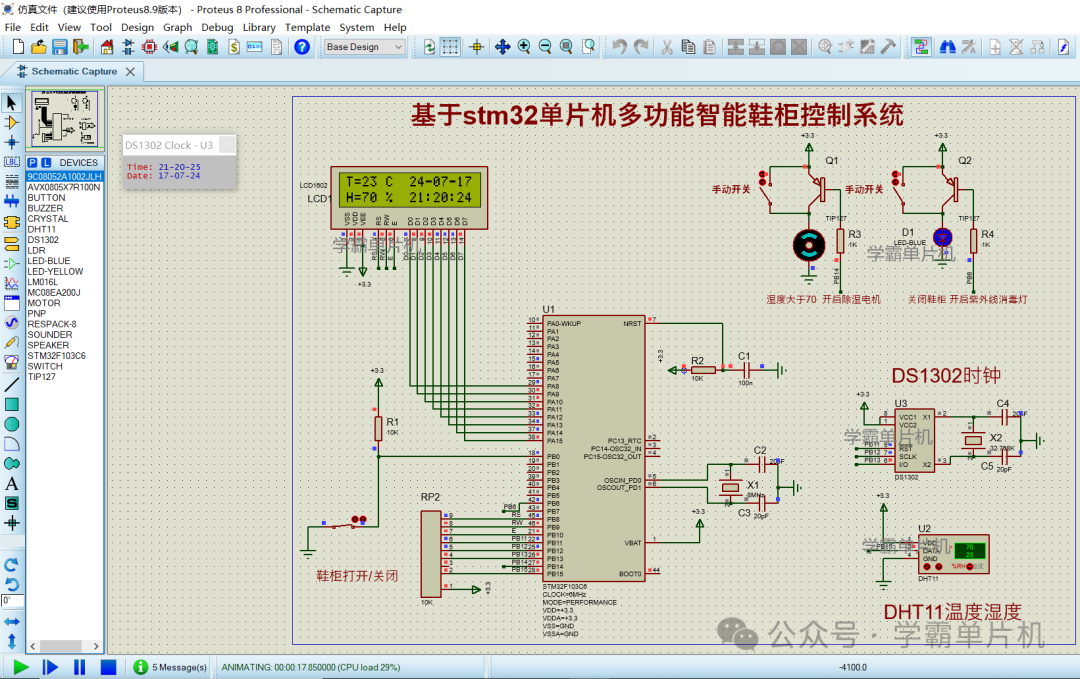Close the Schematic Capture tab
The height and width of the screenshot is (679, 1080).
[130, 72]
